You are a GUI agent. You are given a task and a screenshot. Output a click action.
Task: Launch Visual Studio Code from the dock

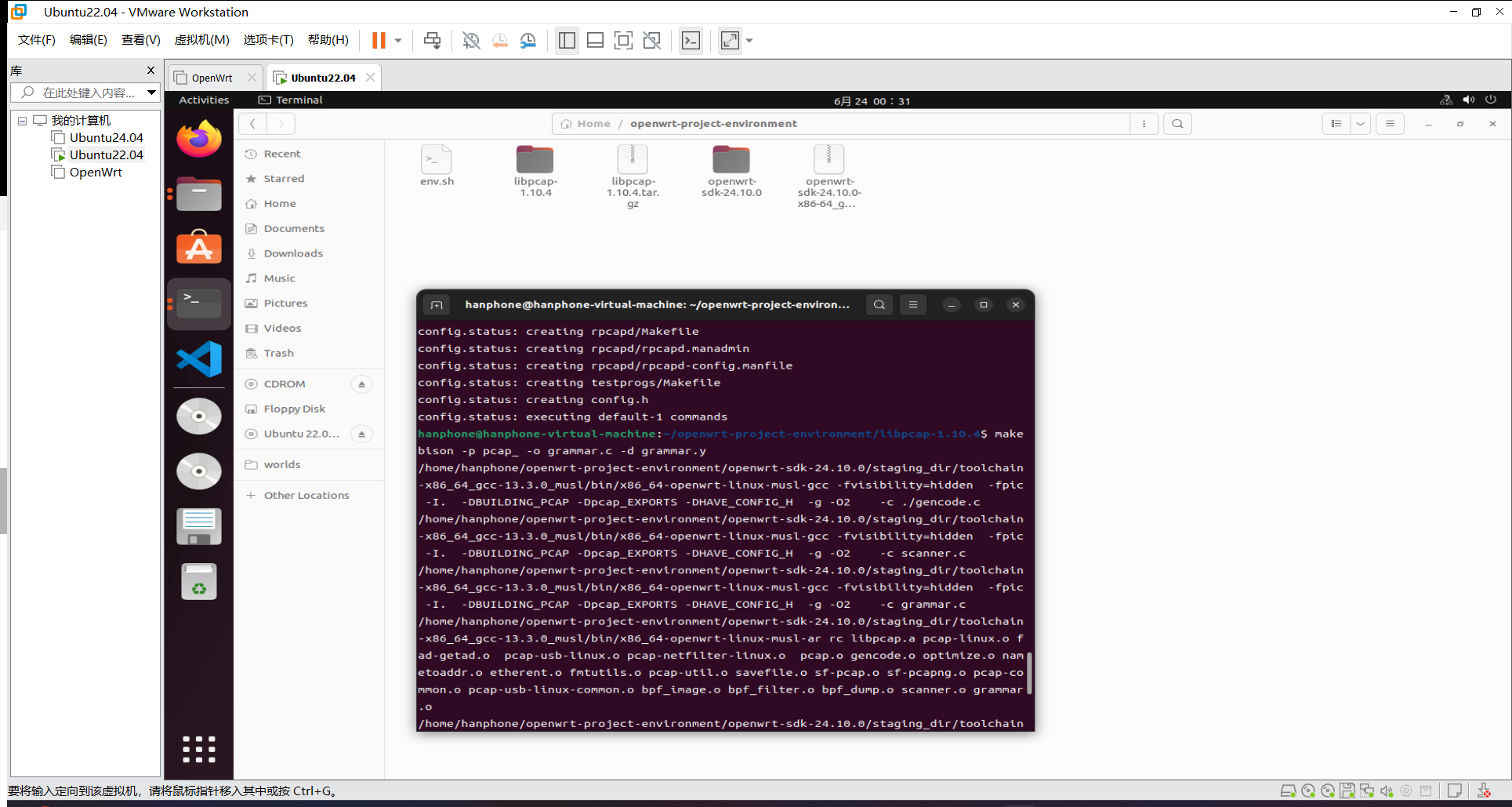click(x=199, y=359)
